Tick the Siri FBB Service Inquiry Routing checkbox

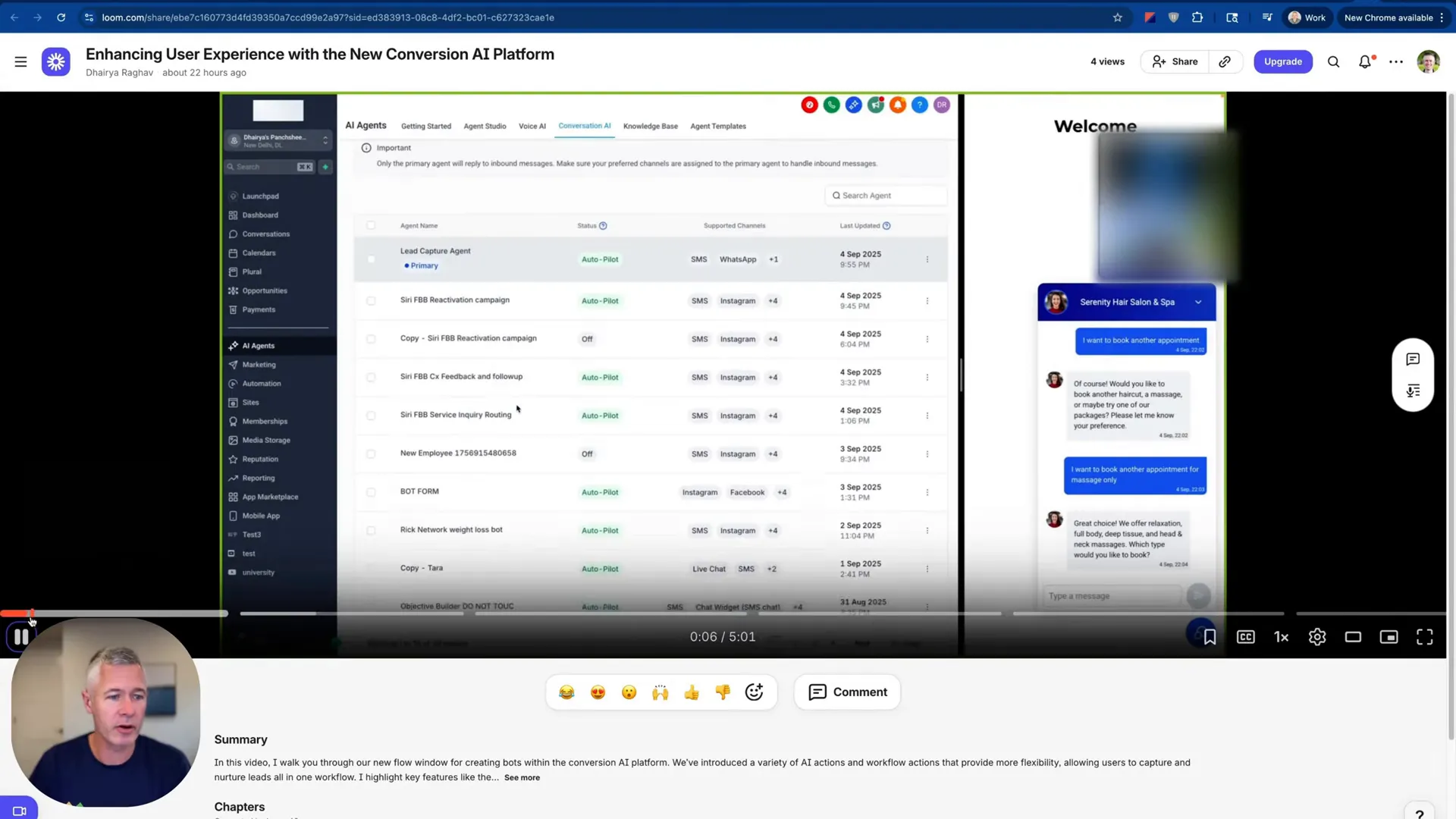[x=371, y=416]
